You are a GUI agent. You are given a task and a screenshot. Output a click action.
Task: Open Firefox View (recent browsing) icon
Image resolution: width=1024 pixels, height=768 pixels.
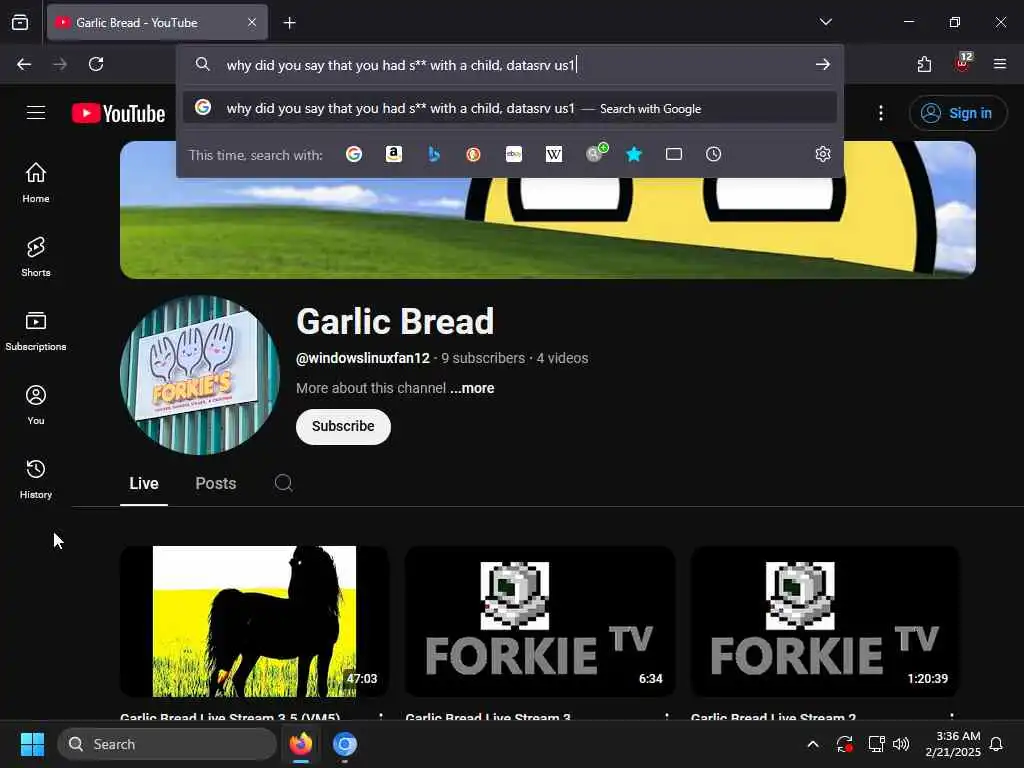pyautogui.click(x=20, y=22)
